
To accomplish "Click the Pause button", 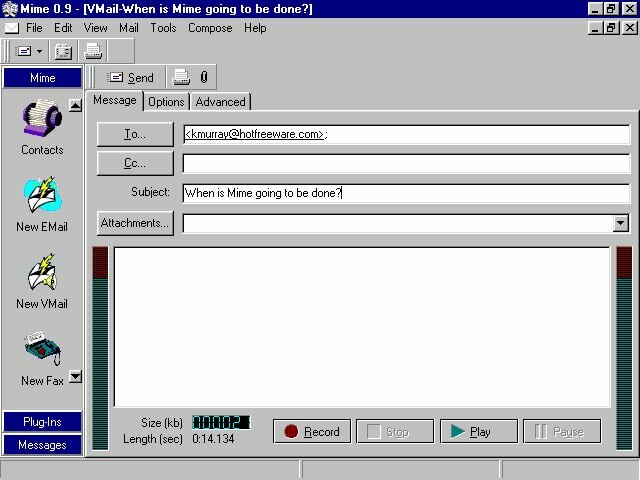I will 562,431.
